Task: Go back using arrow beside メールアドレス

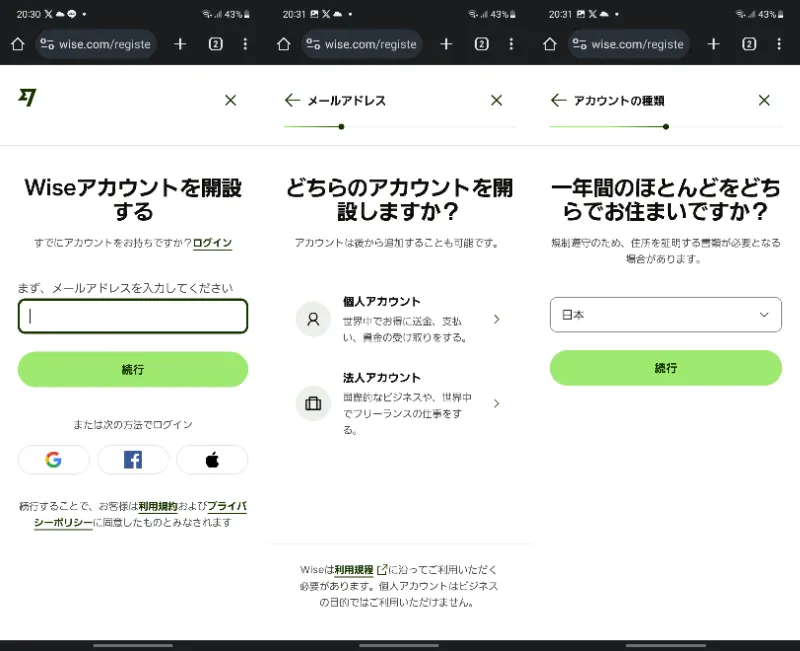Action: pyautogui.click(x=292, y=101)
